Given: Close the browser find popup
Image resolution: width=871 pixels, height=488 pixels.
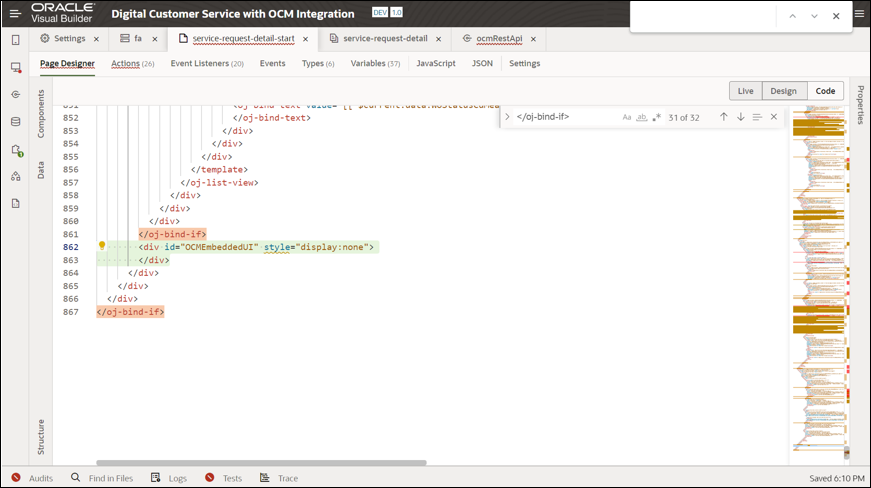Looking at the screenshot, I should point(836,16).
